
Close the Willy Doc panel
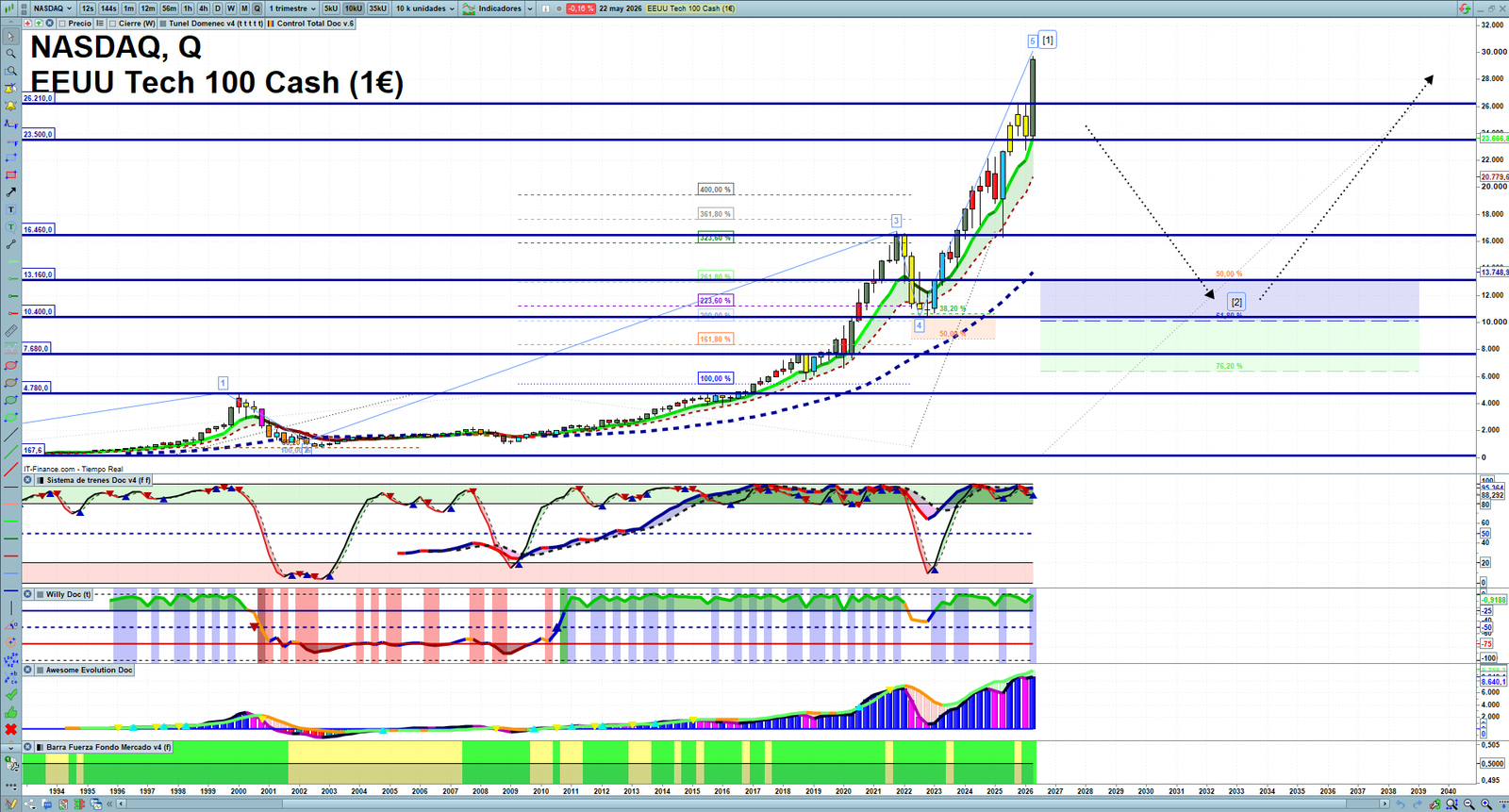28,594
